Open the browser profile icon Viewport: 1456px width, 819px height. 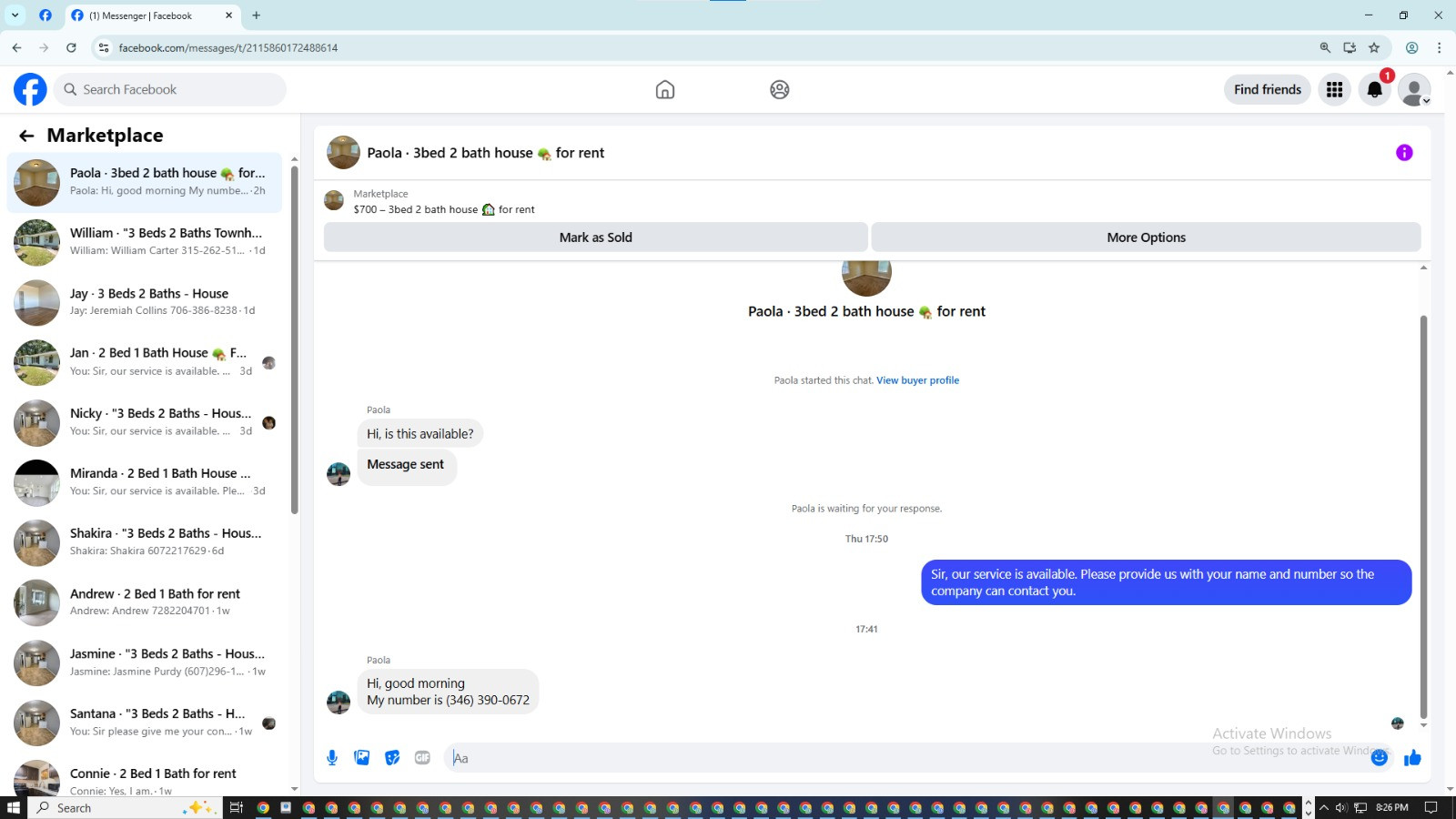coord(1411,47)
